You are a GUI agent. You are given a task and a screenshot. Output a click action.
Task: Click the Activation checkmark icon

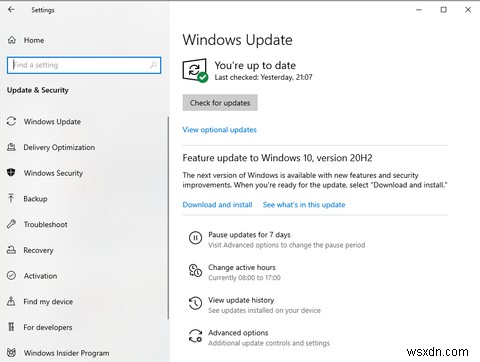coord(11,275)
